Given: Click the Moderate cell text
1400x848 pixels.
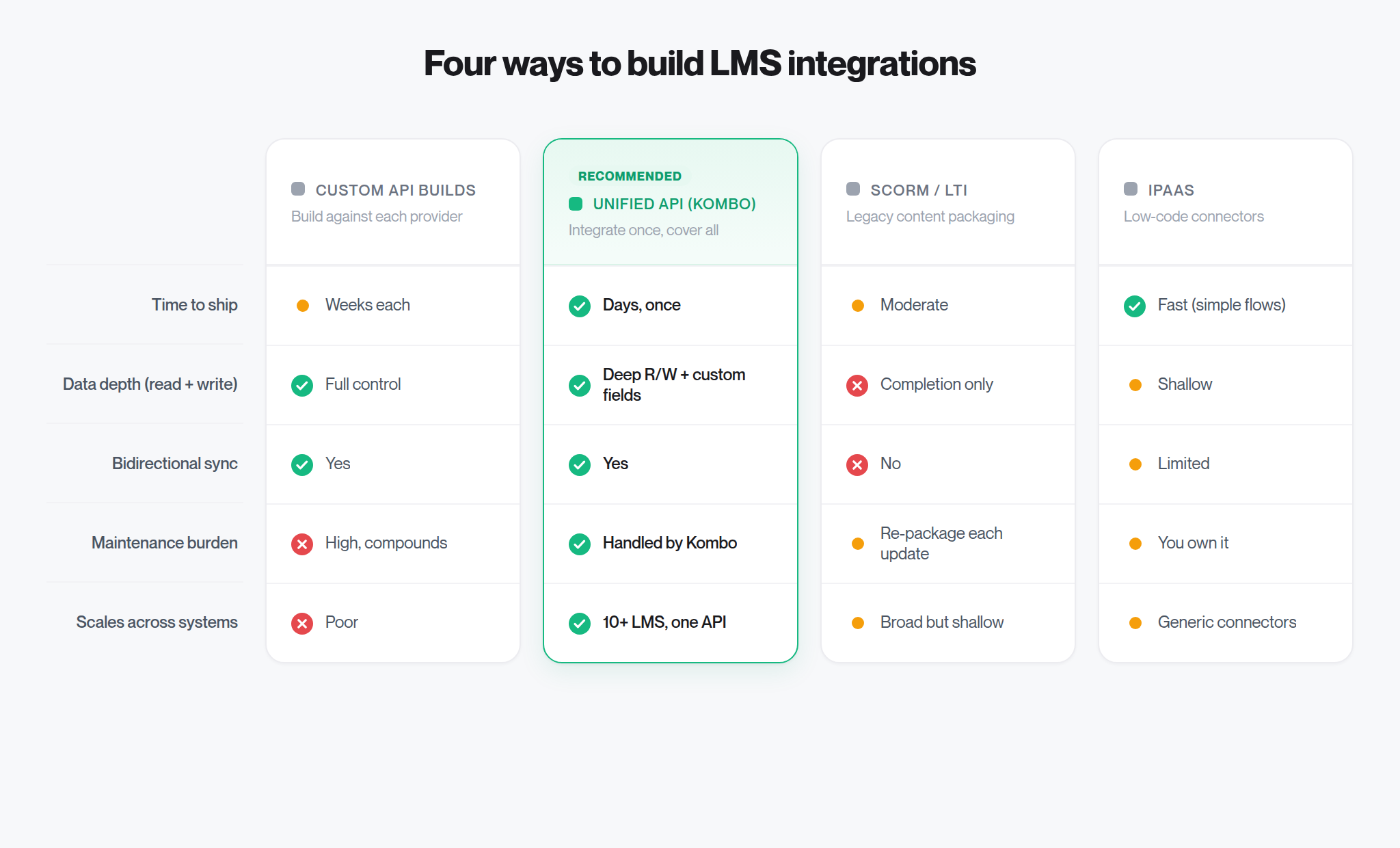Looking at the screenshot, I should click(x=914, y=305).
